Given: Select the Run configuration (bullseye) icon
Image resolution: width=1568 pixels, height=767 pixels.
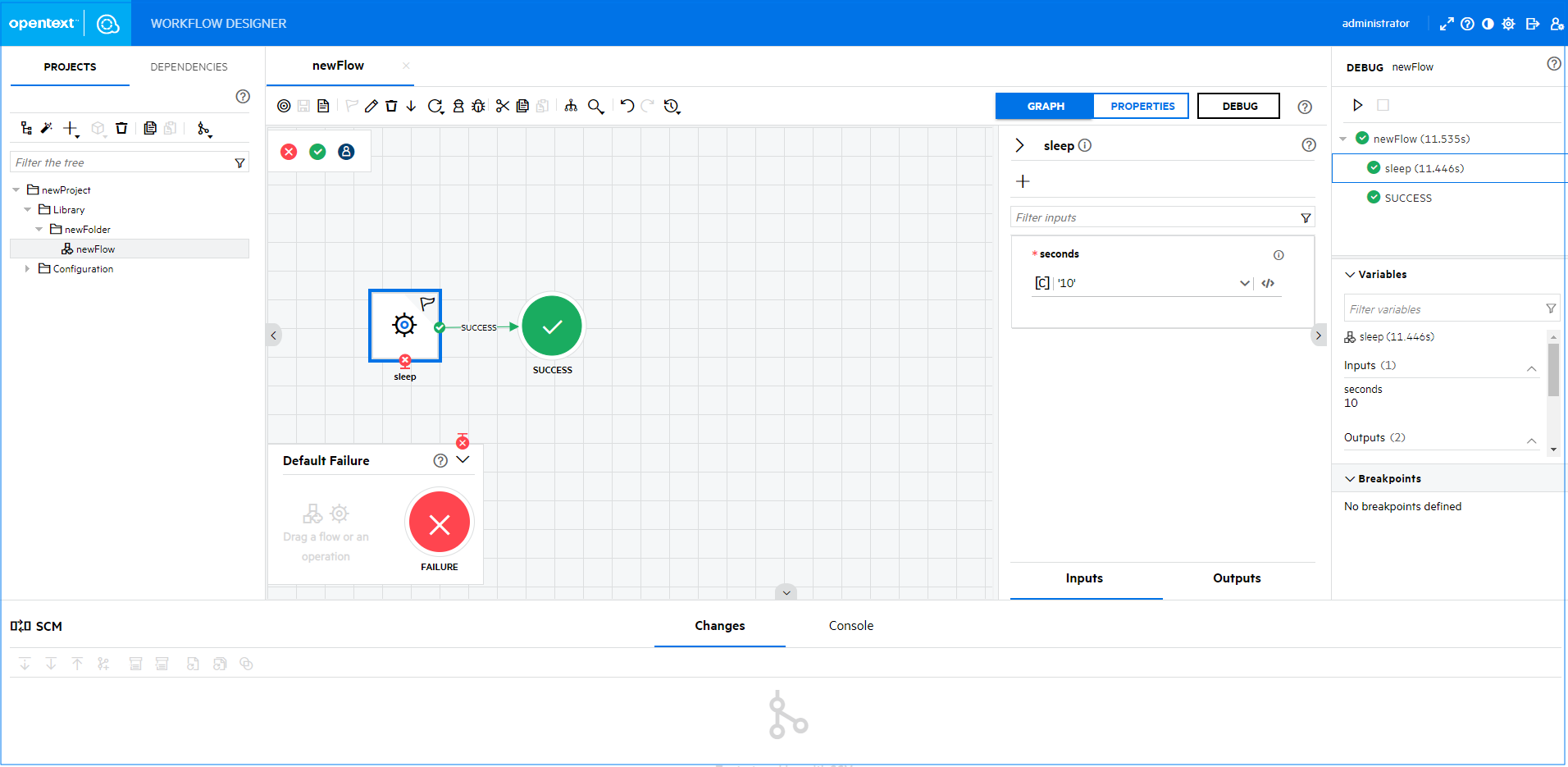Looking at the screenshot, I should click(284, 105).
